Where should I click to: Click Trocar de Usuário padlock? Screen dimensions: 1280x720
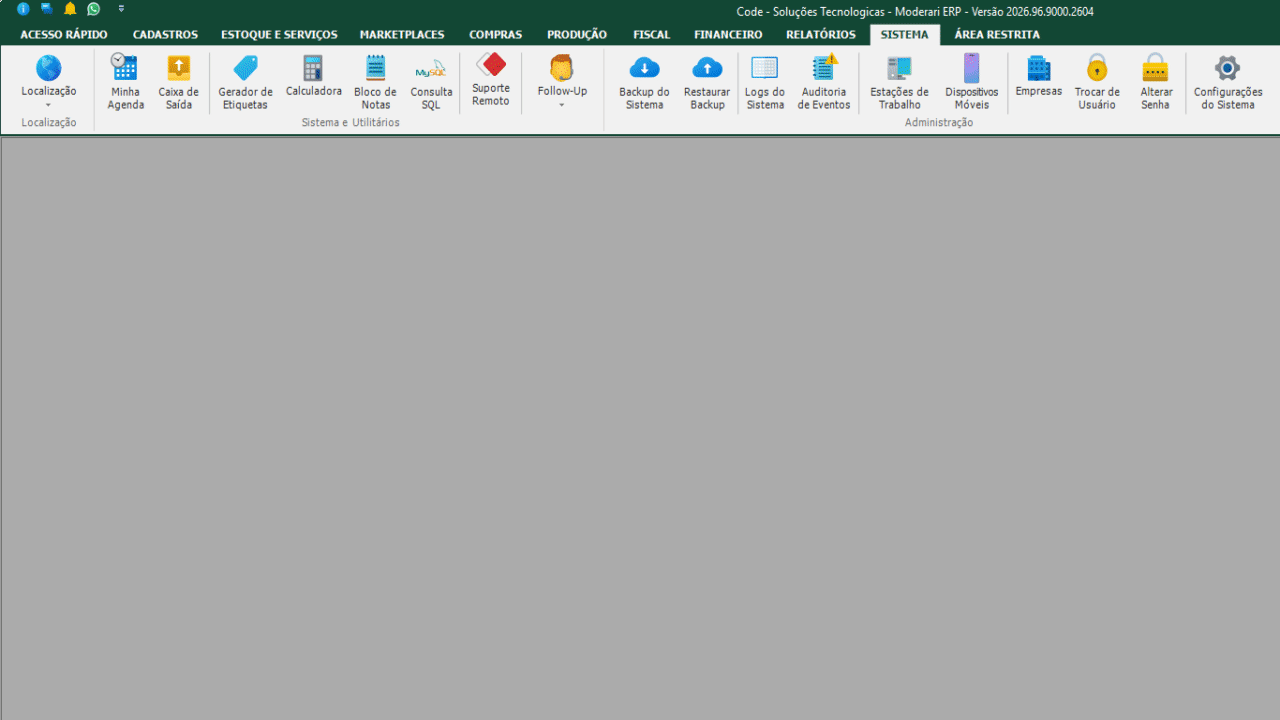point(1097,67)
